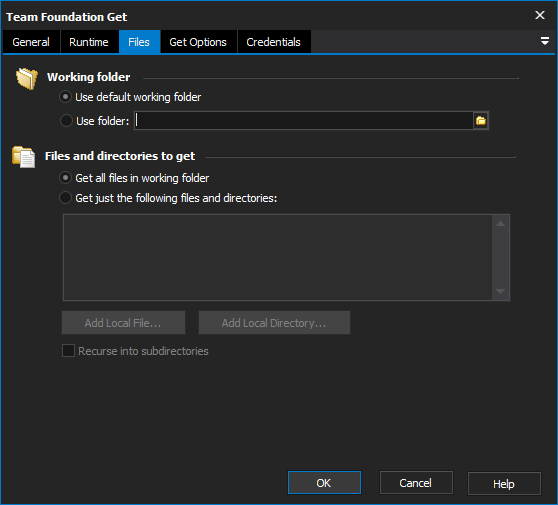Viewport: 558px width, 505px height.
Task: Enable Recurse into subdirectories checkbox
Action: point(68,351)
